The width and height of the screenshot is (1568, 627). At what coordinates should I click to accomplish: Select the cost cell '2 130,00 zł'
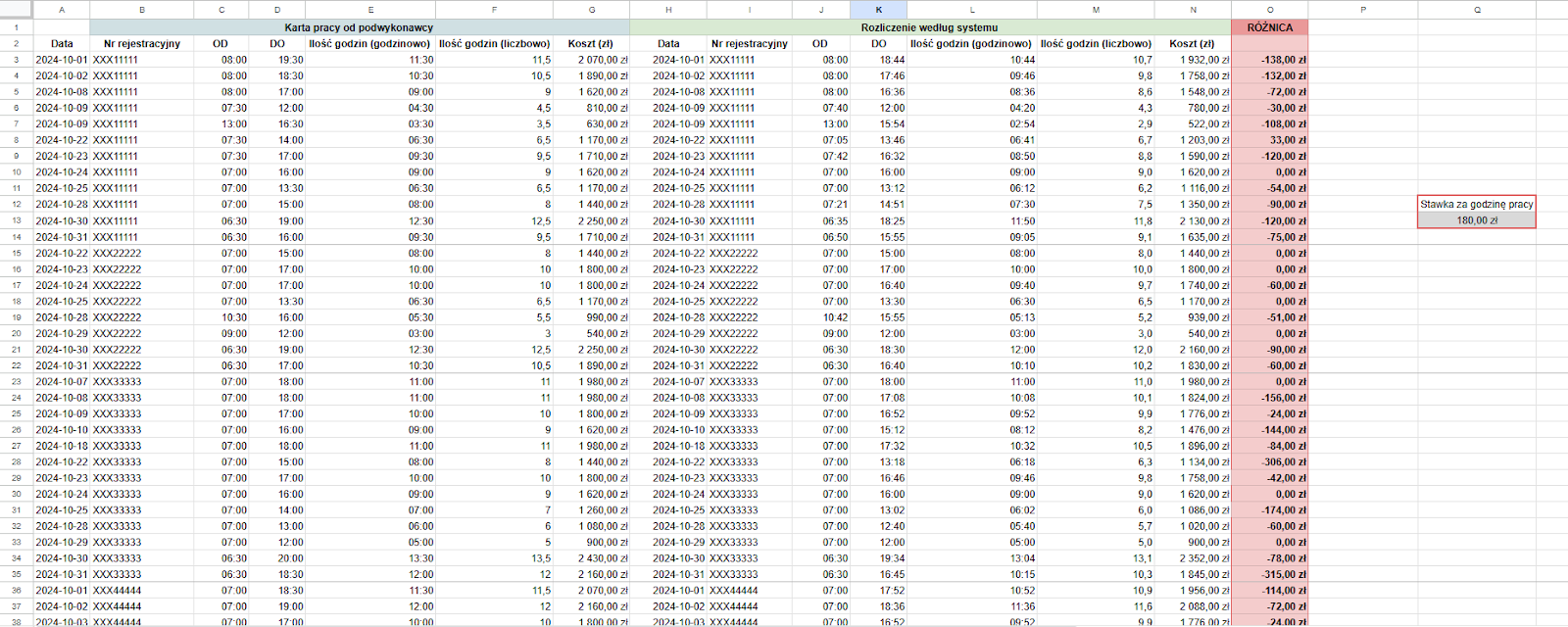pyautogui.click(x=1193, y=220)
